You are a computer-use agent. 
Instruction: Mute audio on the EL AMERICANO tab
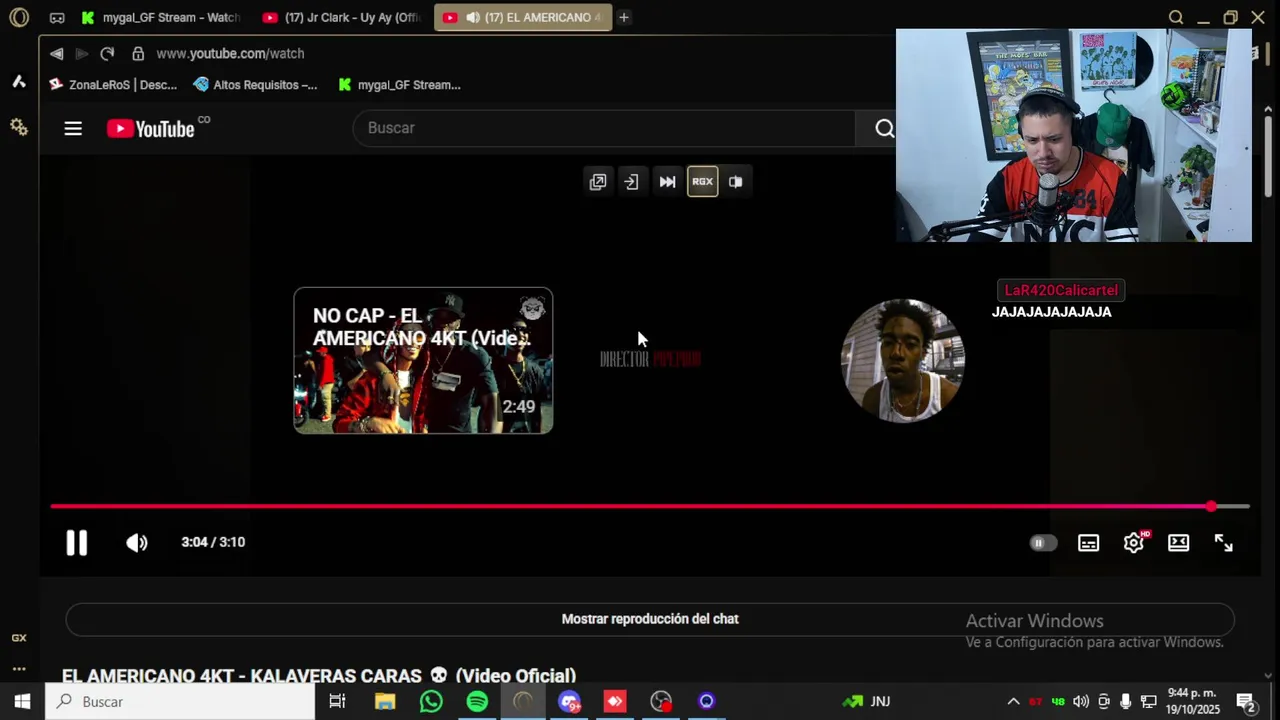[x=472, y=17]
